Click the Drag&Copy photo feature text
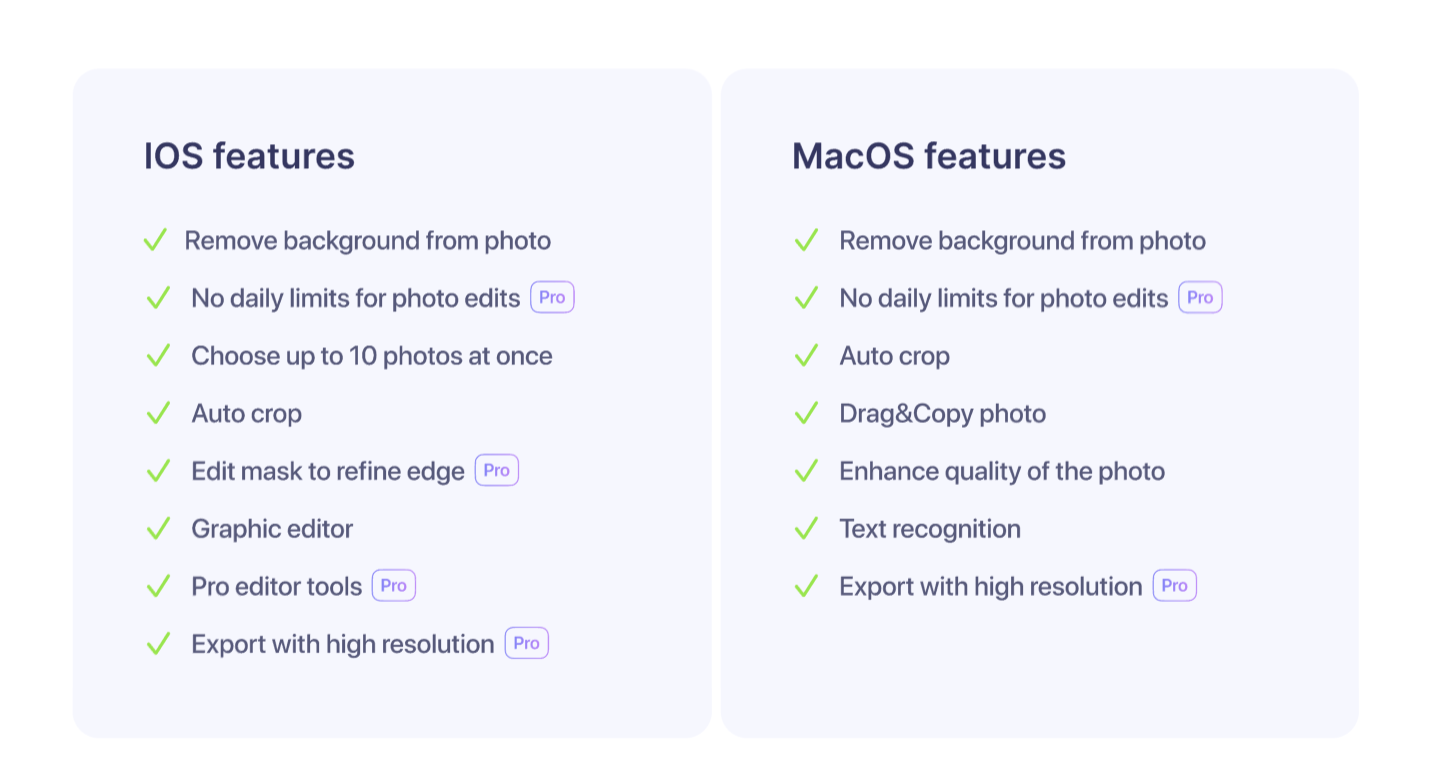 (x=942, y=414)
